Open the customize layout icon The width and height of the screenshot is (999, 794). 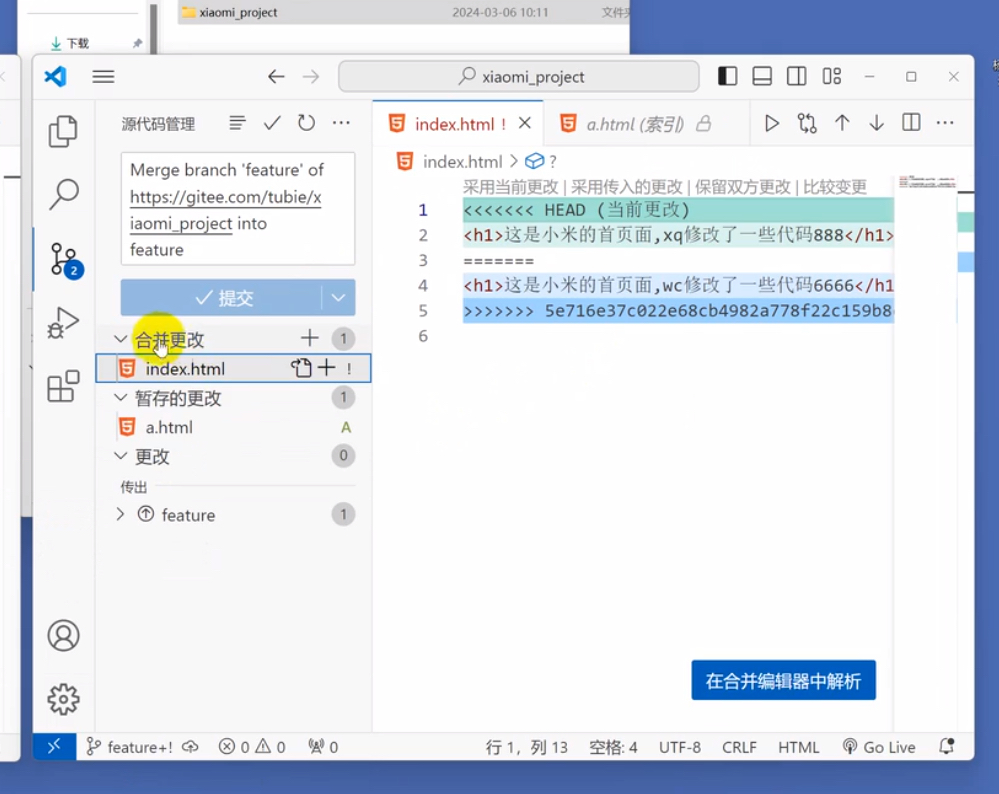tap(831, 76)
